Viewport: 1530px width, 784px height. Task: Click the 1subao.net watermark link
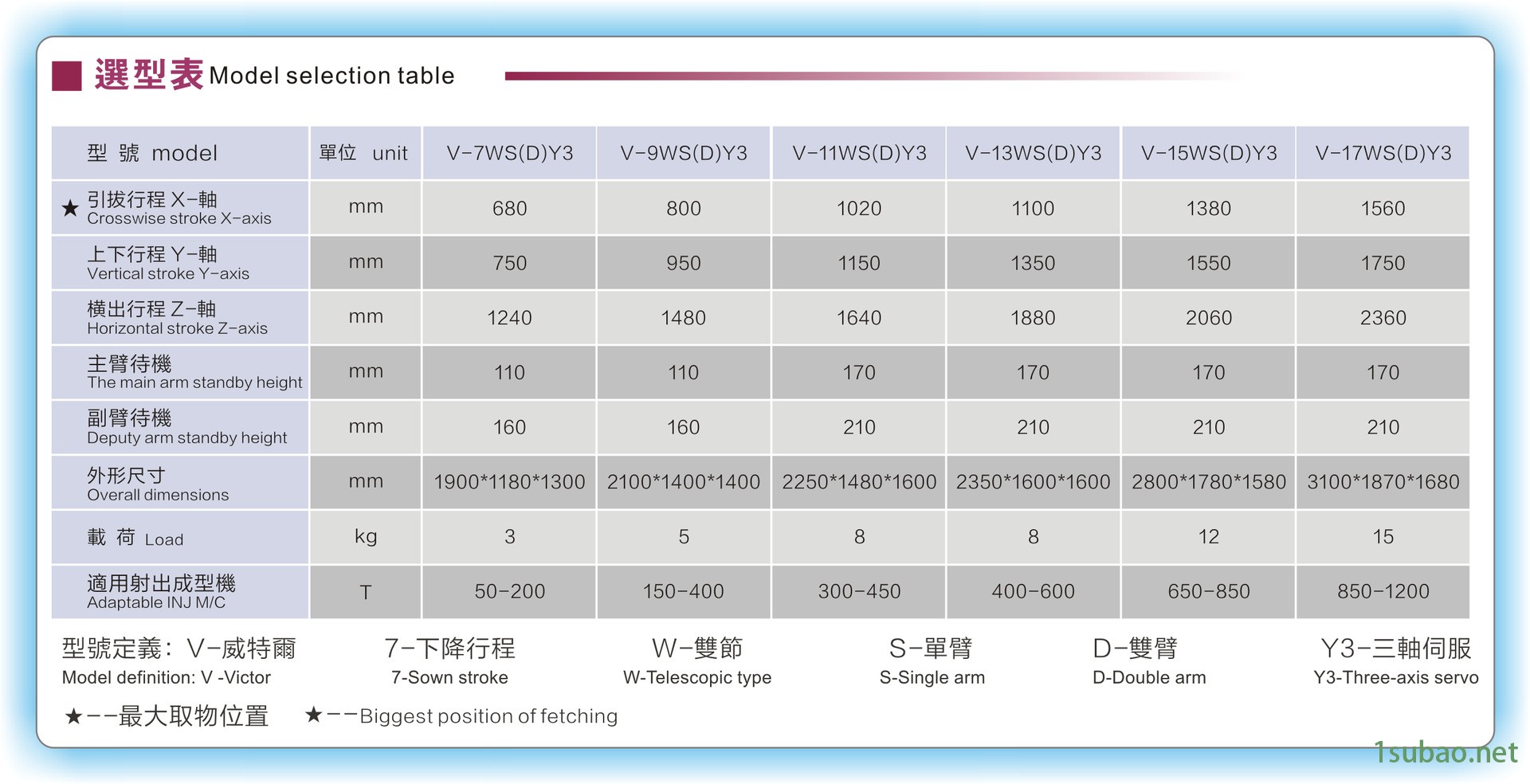pos(1446,752)
